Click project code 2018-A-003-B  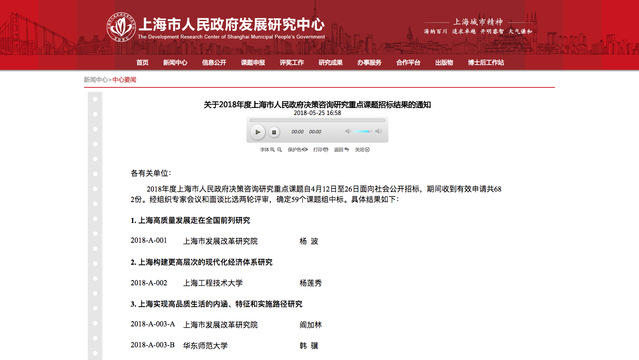152,345
